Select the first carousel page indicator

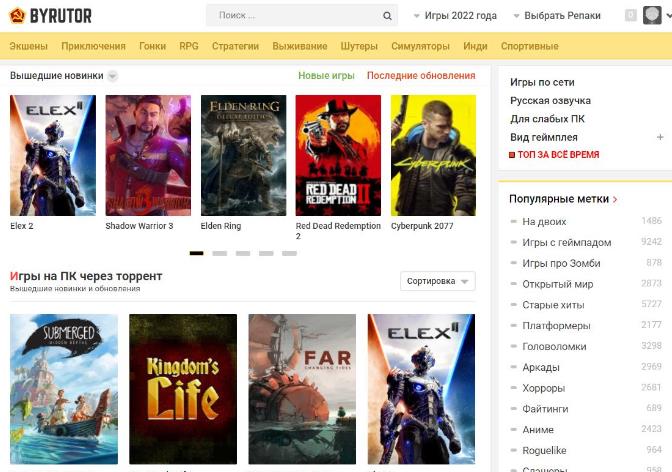tap(196, 253)
